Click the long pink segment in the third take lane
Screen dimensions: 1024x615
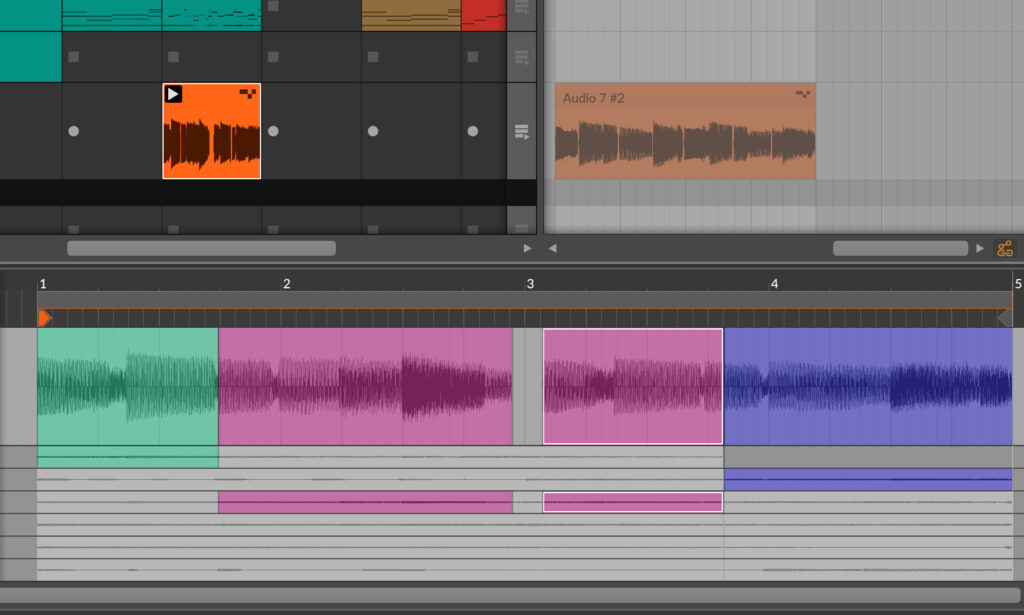[x=365, y=502]
